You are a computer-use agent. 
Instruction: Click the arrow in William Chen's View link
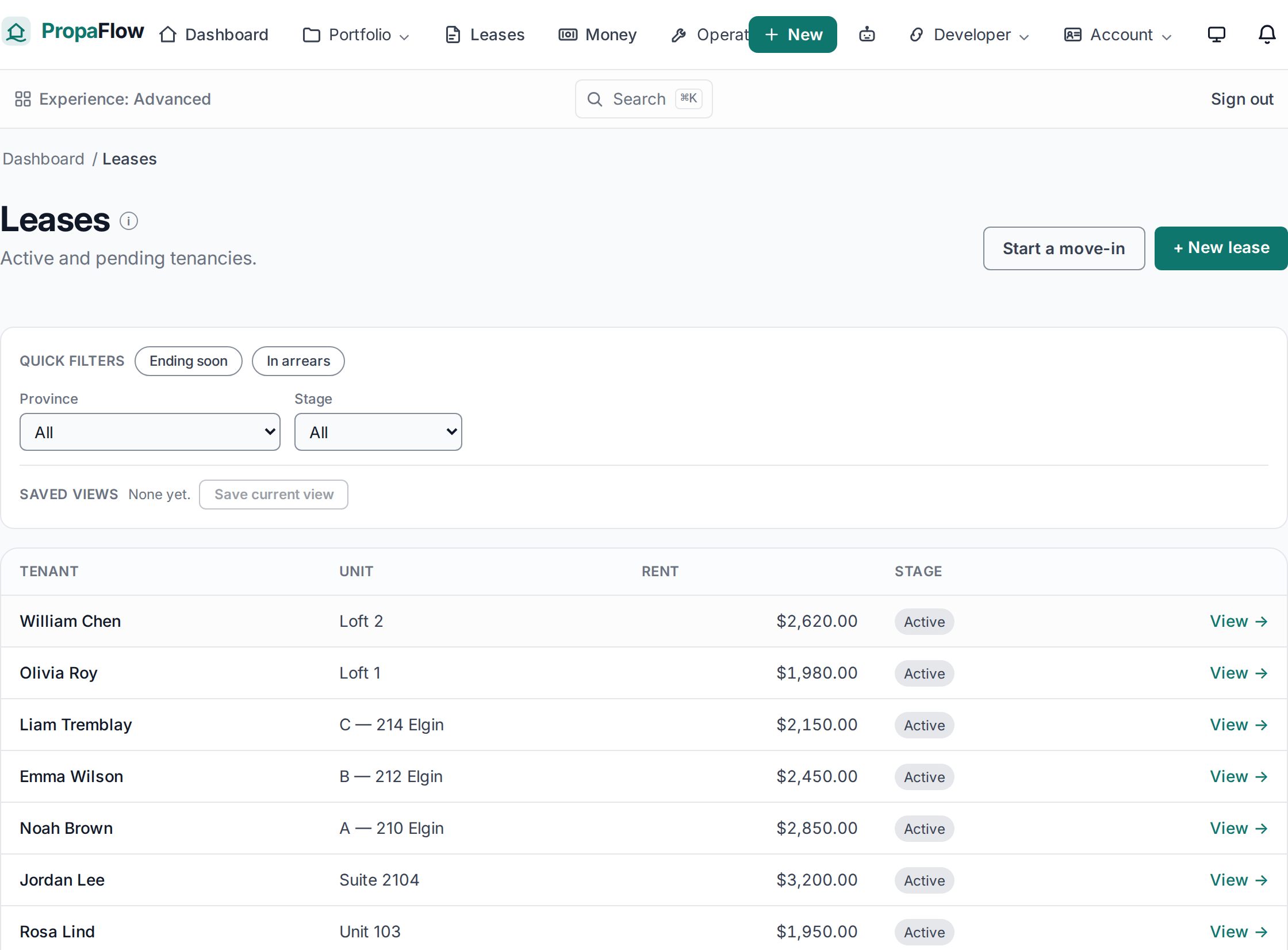[x=1262, y=622]
